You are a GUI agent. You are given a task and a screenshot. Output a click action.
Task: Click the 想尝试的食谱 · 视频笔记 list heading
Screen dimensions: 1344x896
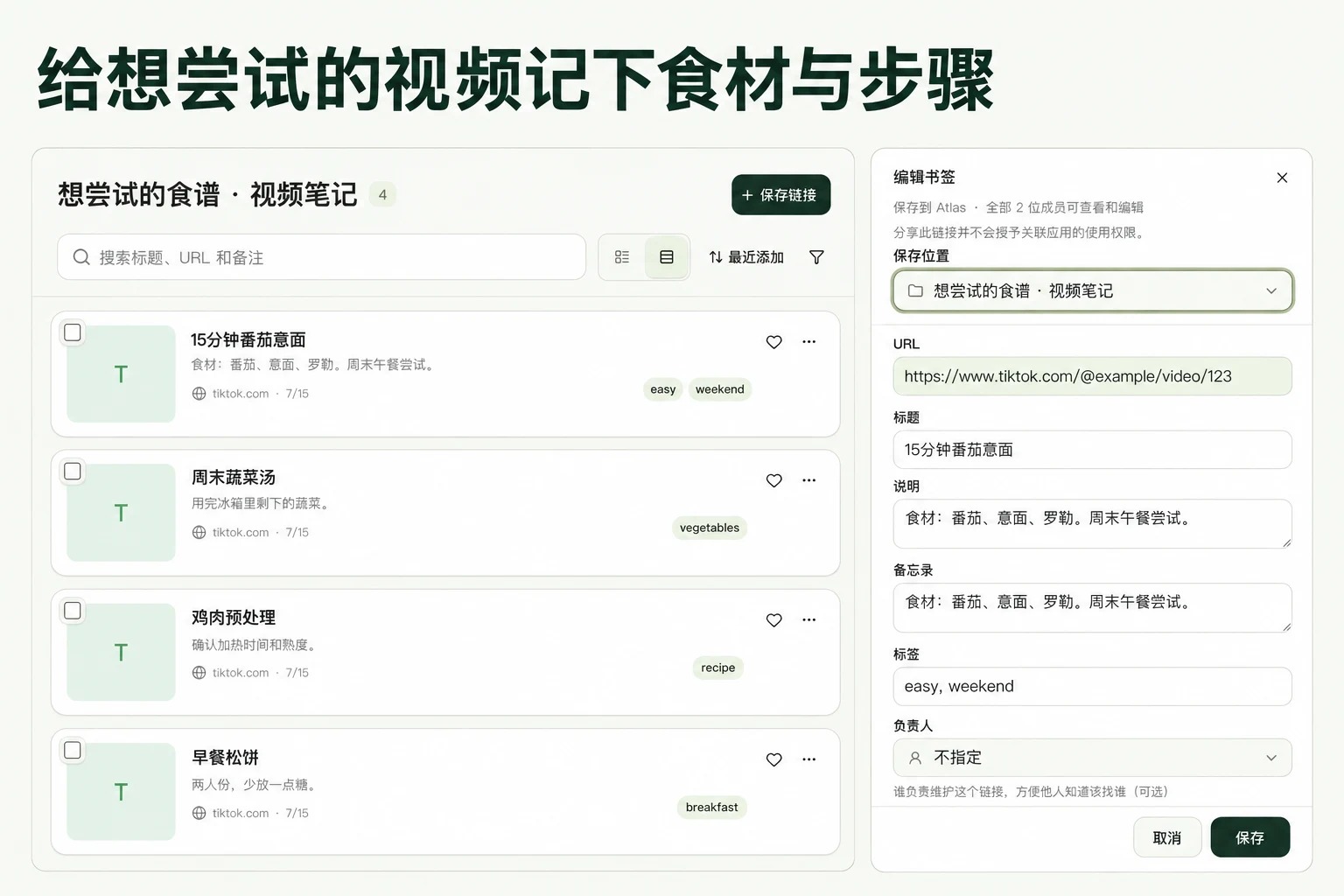[x=207, y=194]
